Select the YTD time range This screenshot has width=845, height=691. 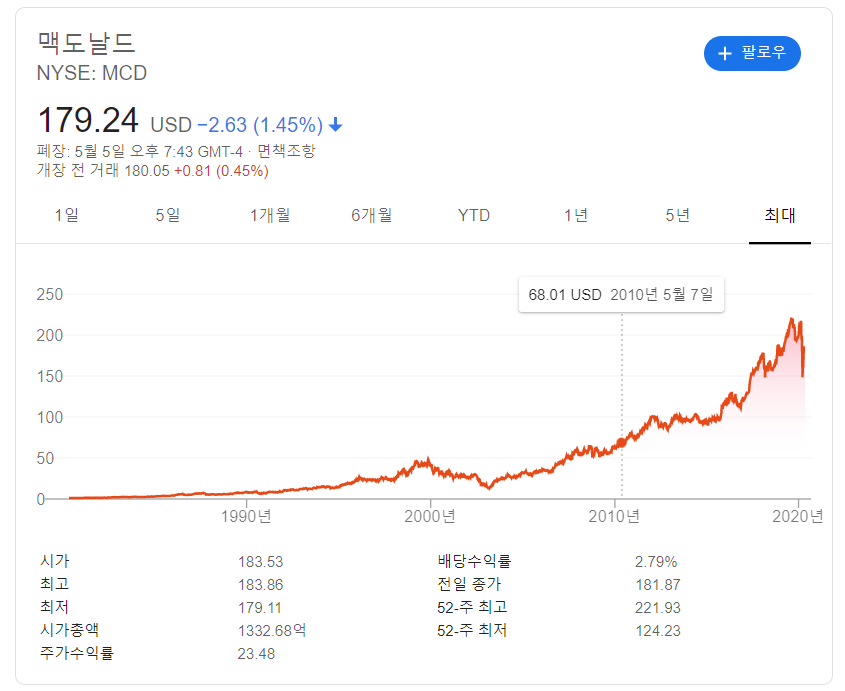coord(472,215)
